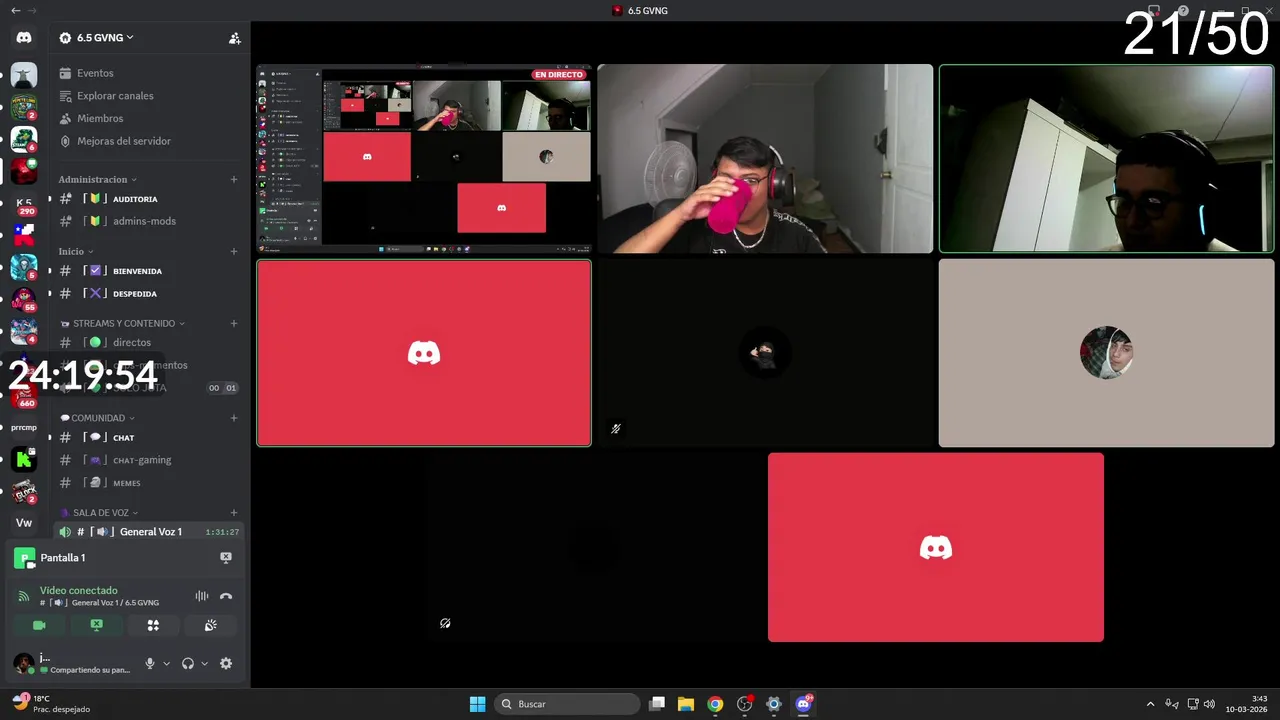Disconnect from voice call icon

226,596
